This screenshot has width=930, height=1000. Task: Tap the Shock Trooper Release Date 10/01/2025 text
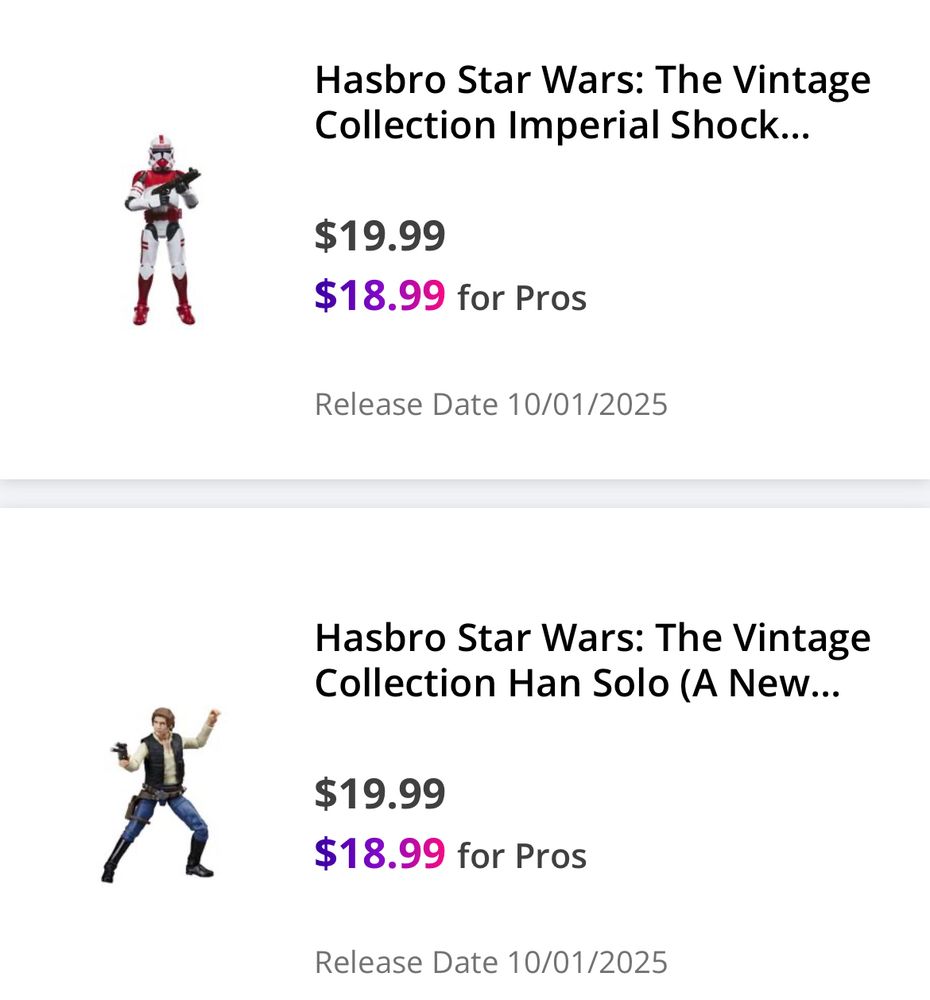491,404
